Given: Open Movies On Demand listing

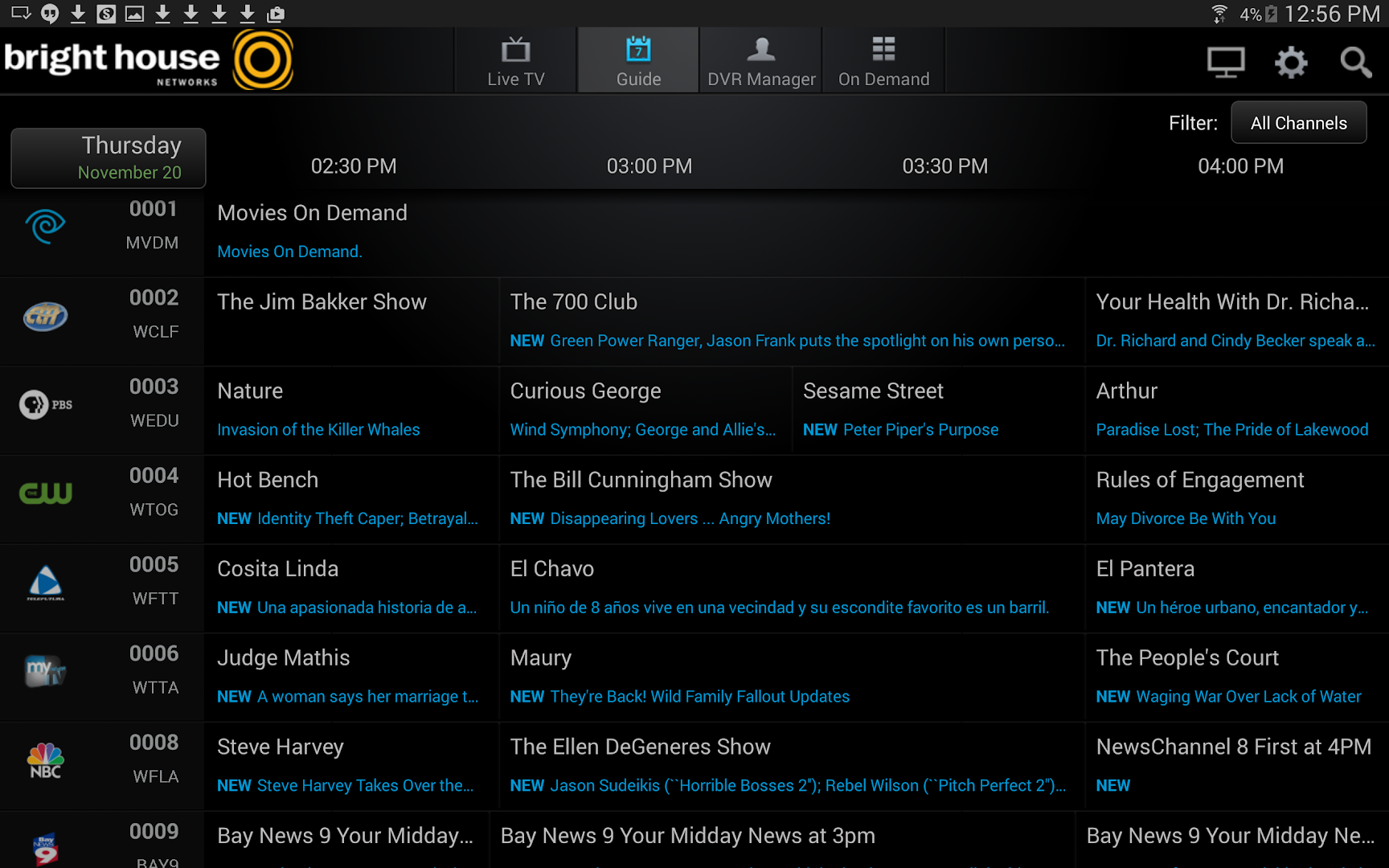Looking at the screenshot, I should pyautogui.click(x=796, y=232).
